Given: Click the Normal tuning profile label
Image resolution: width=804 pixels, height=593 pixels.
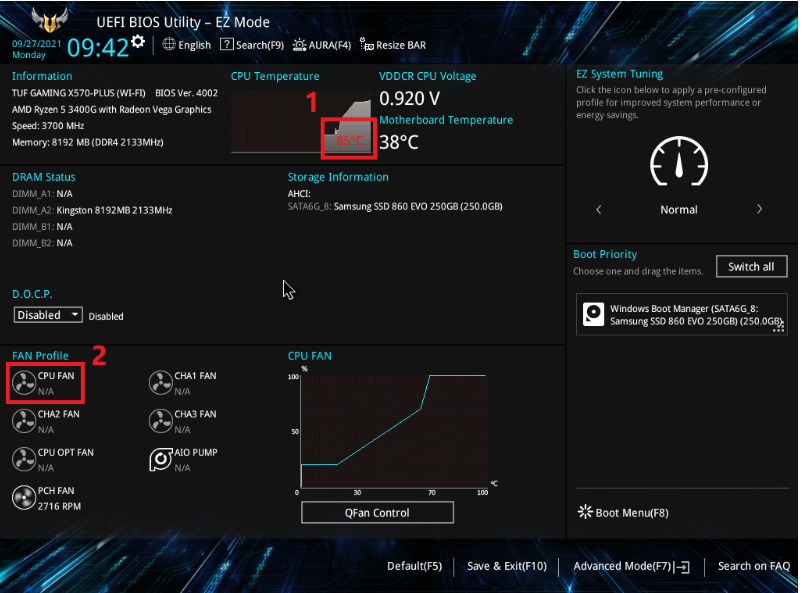Looking at the screenshot, I should tap(679, 210).
